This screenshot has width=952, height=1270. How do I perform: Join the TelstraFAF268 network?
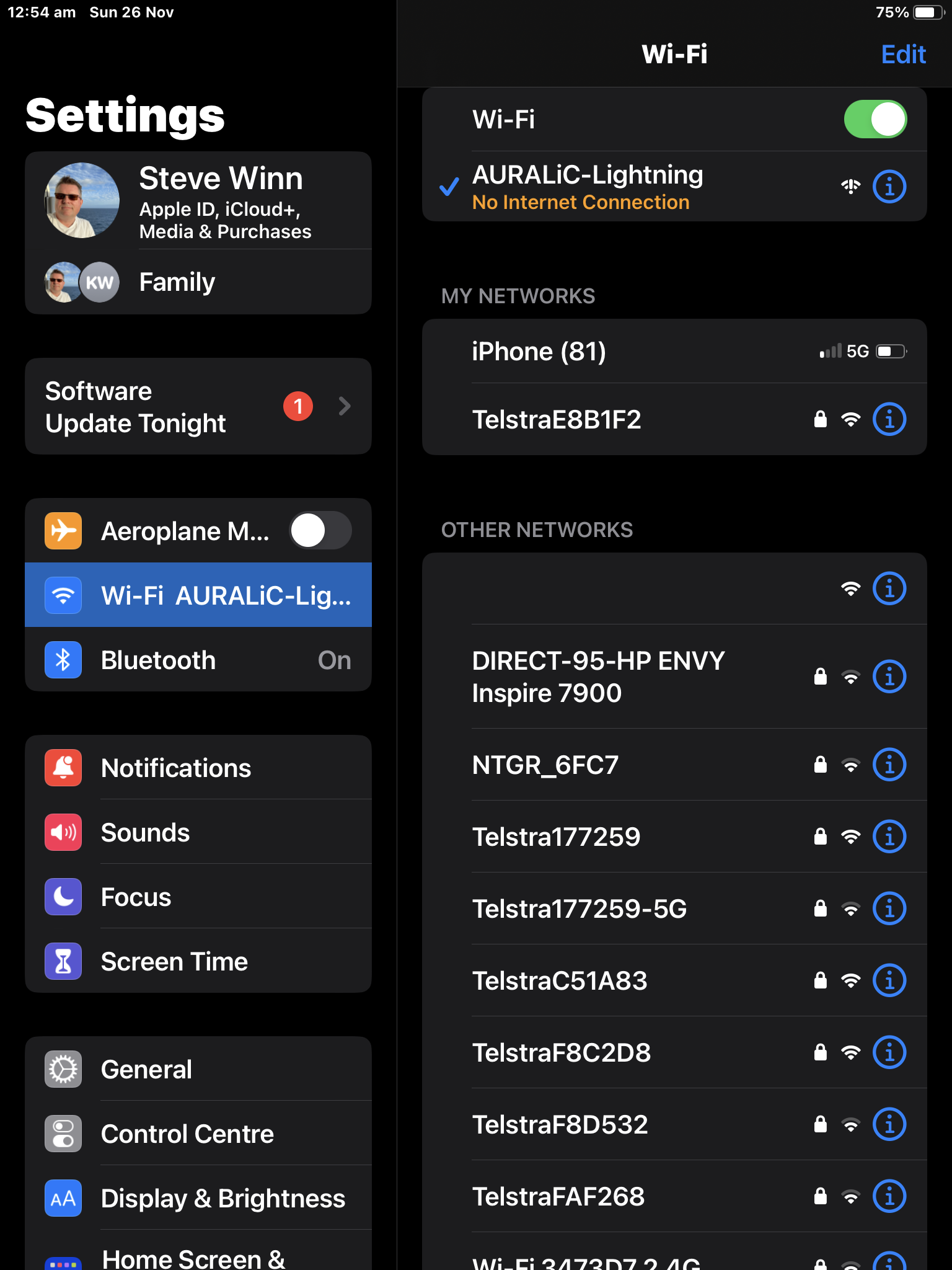pos(674,1196)
